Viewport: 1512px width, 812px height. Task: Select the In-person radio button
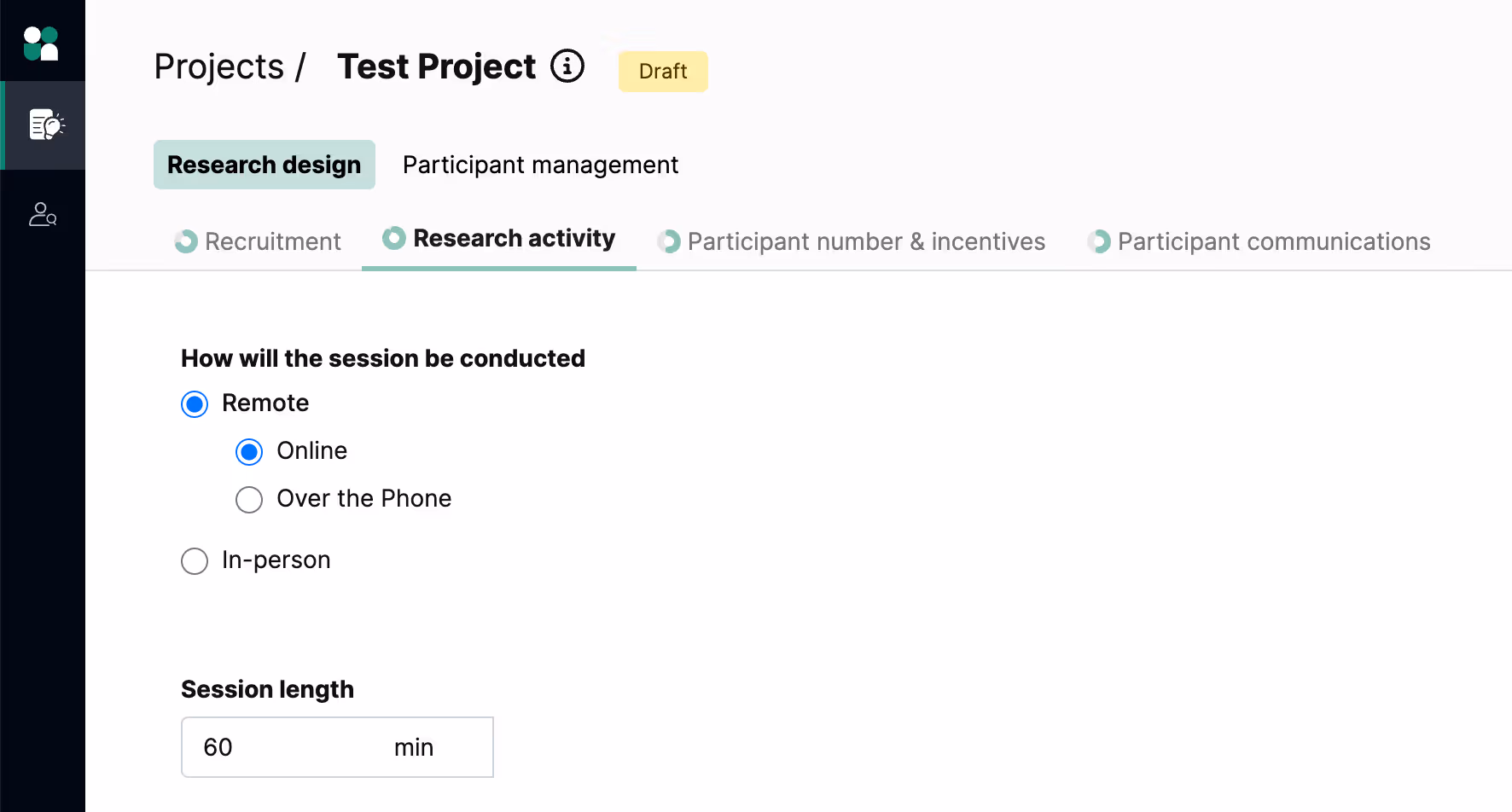pos(195,560)
